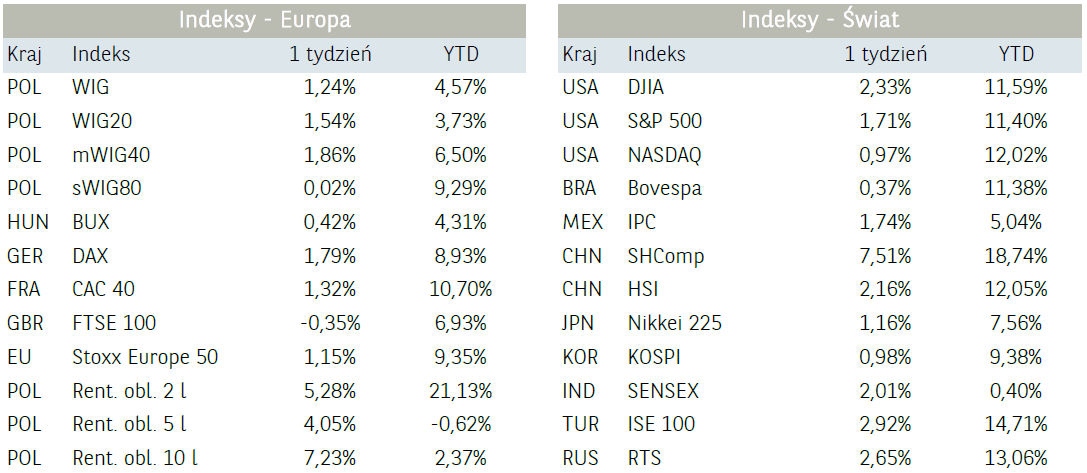Image resolution: width=1087 pixels, height=473 pixels.
Task: Click the Nikkei 225 index name
Action: [x=674, y=323]
